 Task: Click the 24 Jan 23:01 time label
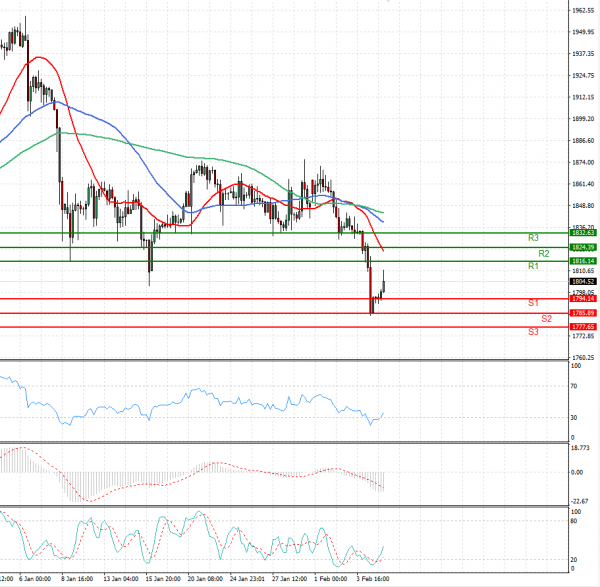tap(247, 579)
